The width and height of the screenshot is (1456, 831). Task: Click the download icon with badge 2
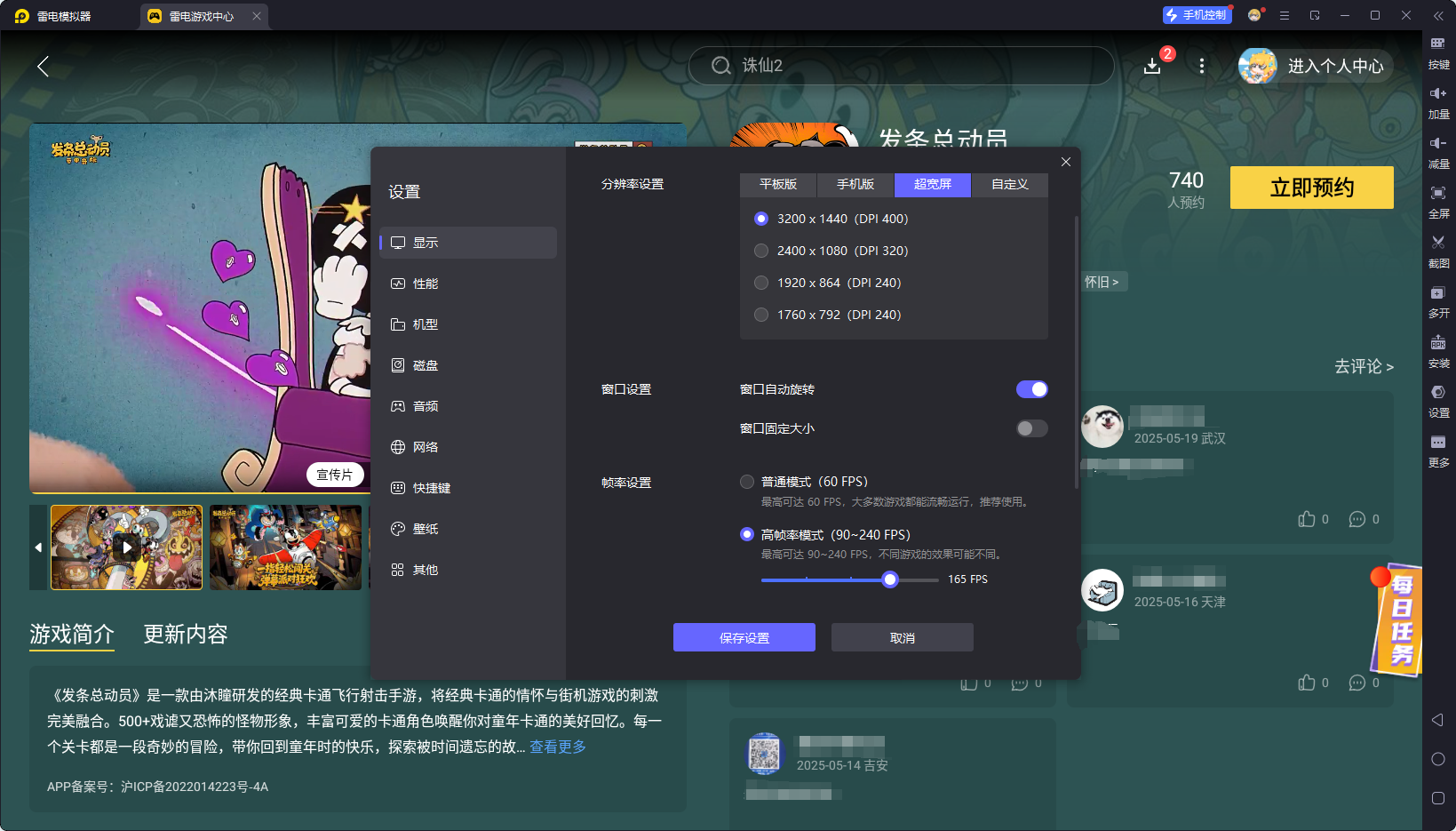pos(1152,66)
